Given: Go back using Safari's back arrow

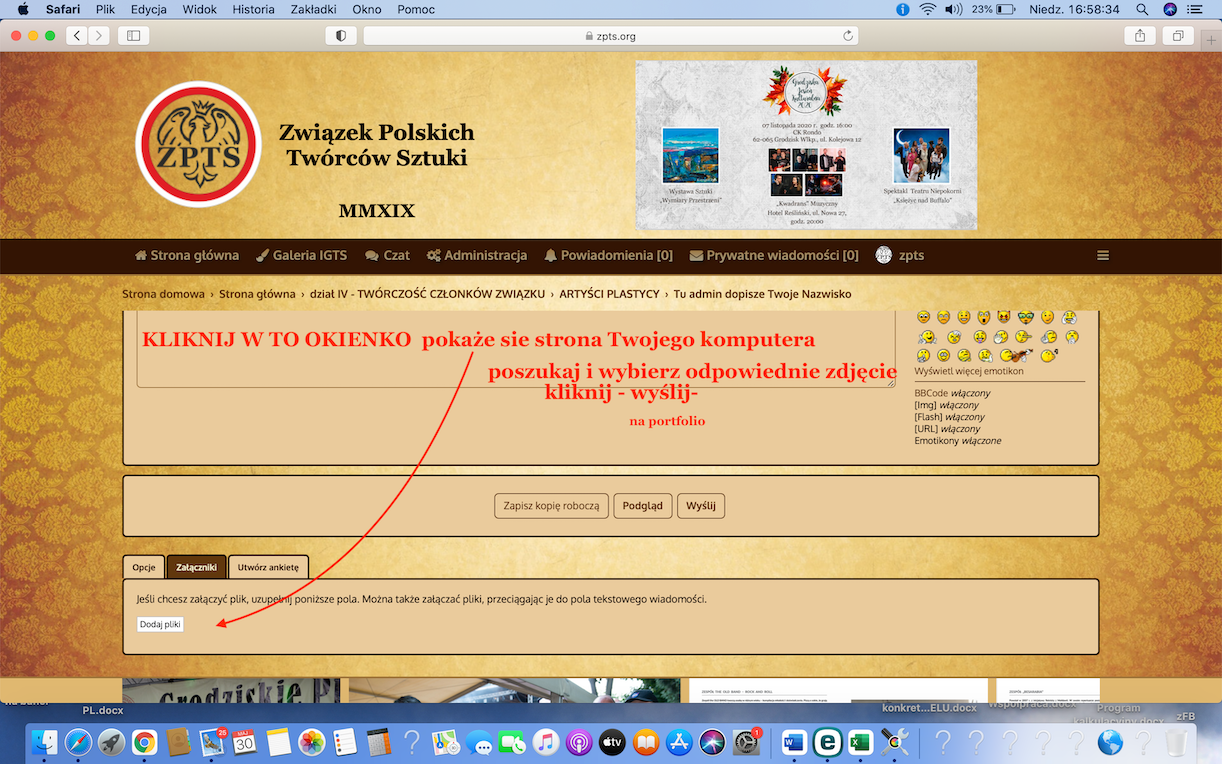Looking at the screenshot, I should coord(77,36).
